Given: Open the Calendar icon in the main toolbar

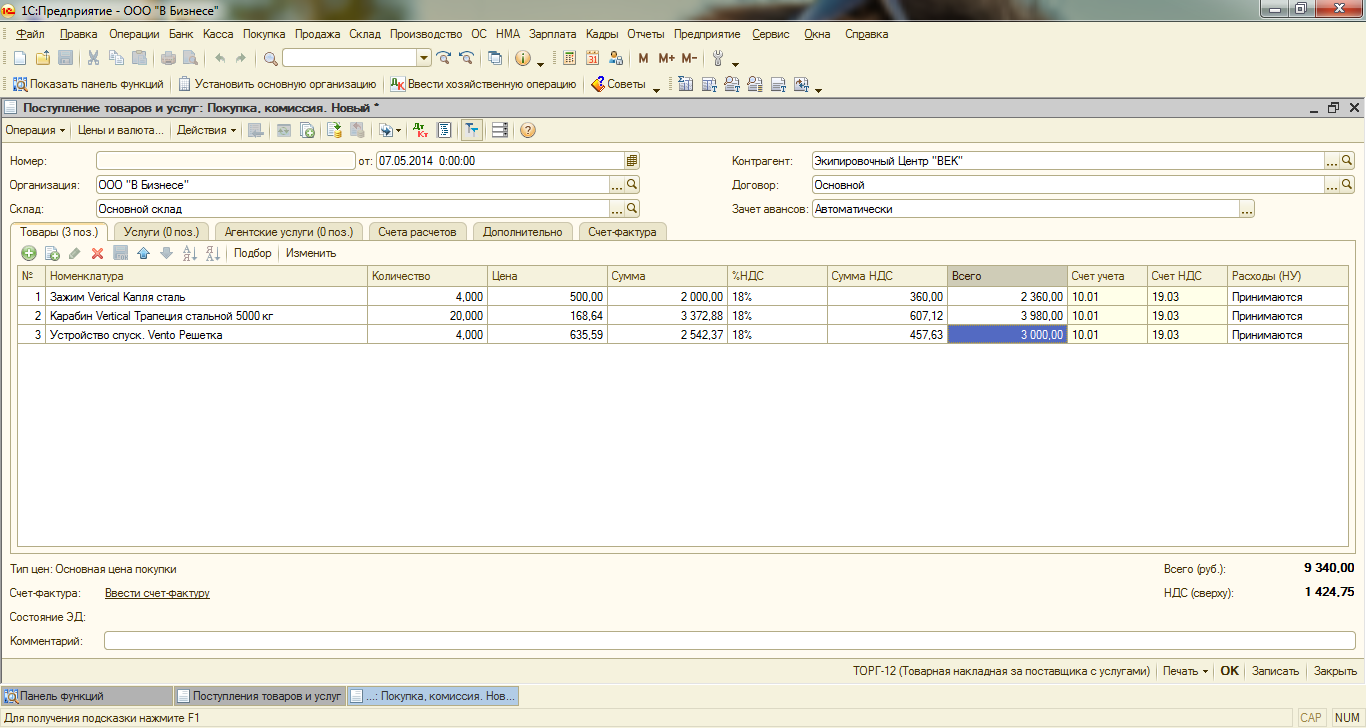Looking at the screenshot, I should 592,58.
